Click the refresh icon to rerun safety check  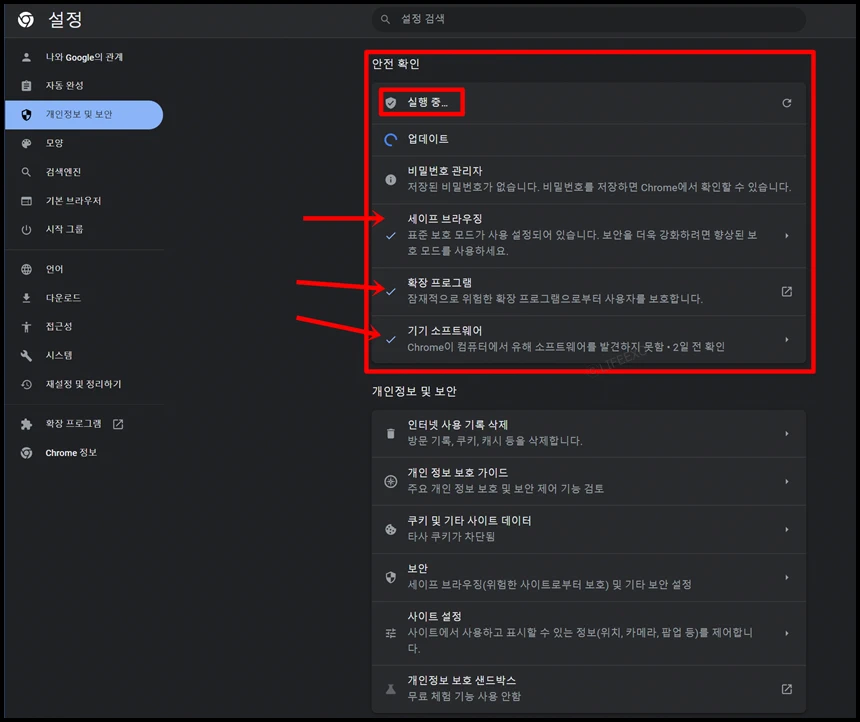[787, 103]
